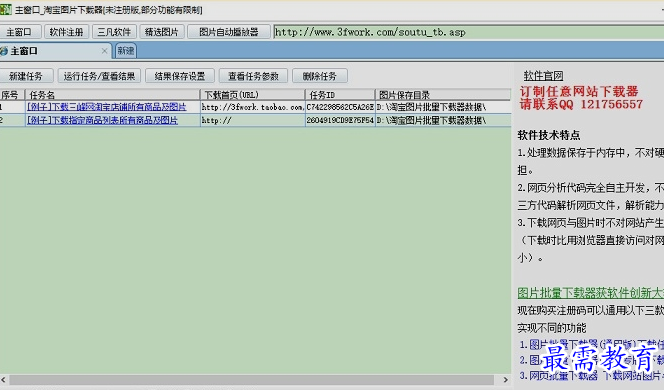Click 请联系QQ 121756557 text
The height and width of the screenshot is (390, 664).
coord(581,104)
